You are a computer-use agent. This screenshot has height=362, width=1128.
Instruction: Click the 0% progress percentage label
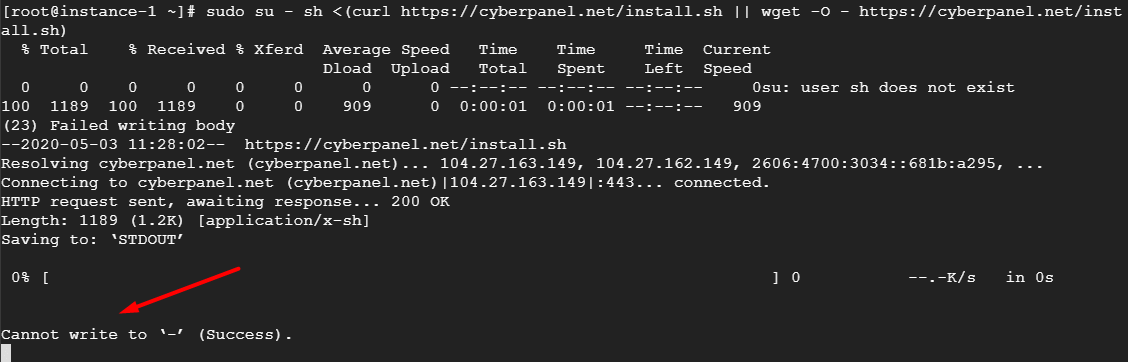pos(20,278)
